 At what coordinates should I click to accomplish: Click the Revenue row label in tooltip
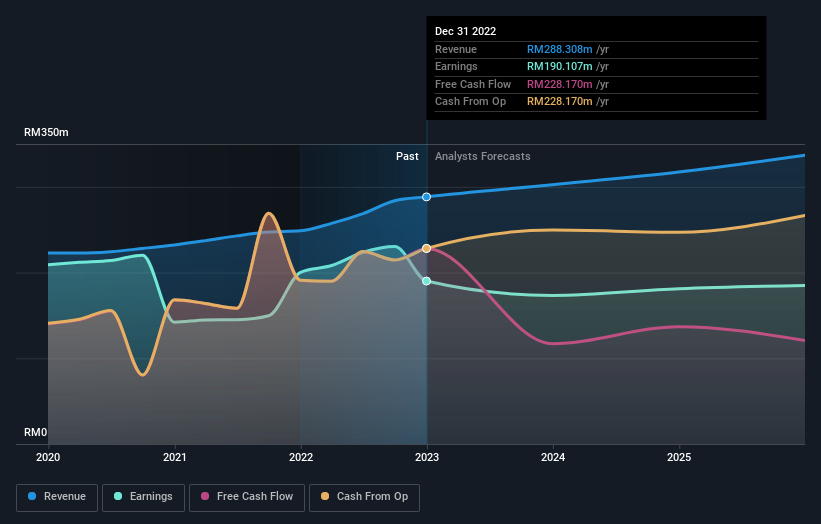[x=456, y=49]
